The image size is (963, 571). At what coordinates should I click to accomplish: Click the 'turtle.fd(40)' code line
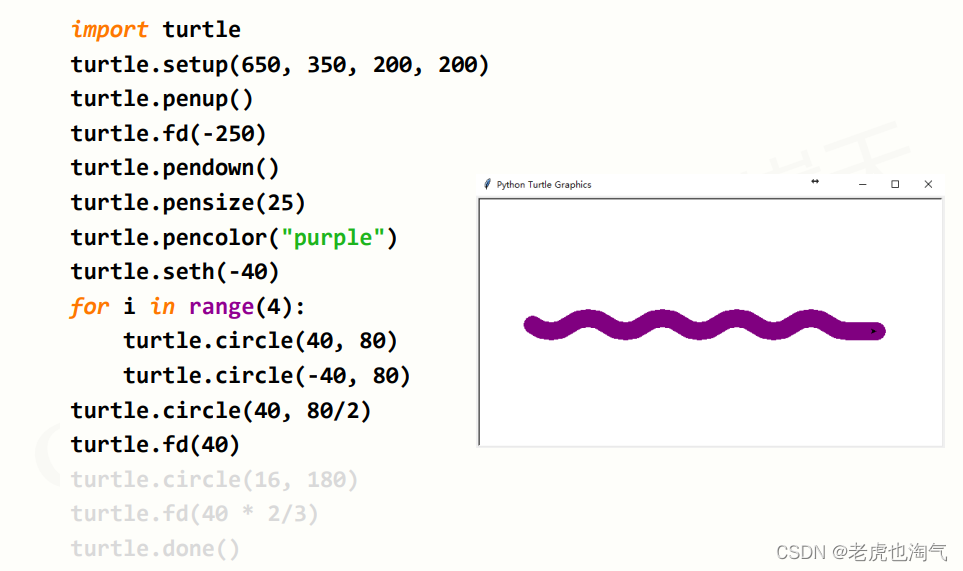(155, 445)
